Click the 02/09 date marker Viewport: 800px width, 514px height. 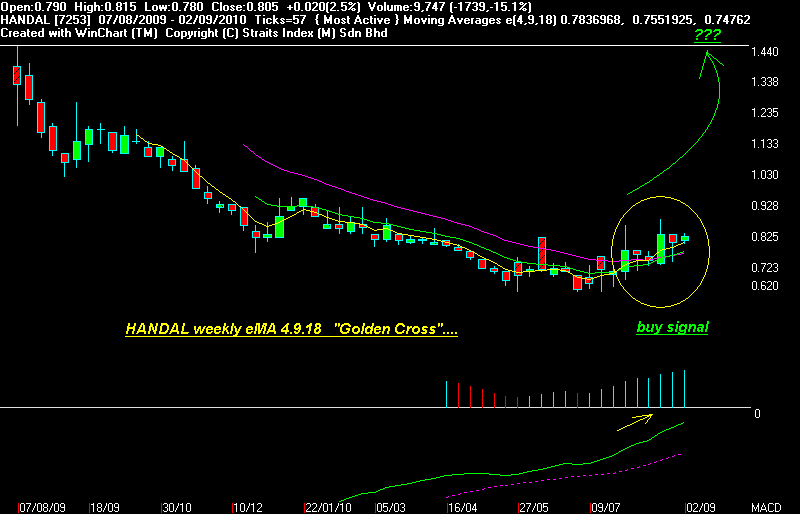pos(701,508)
